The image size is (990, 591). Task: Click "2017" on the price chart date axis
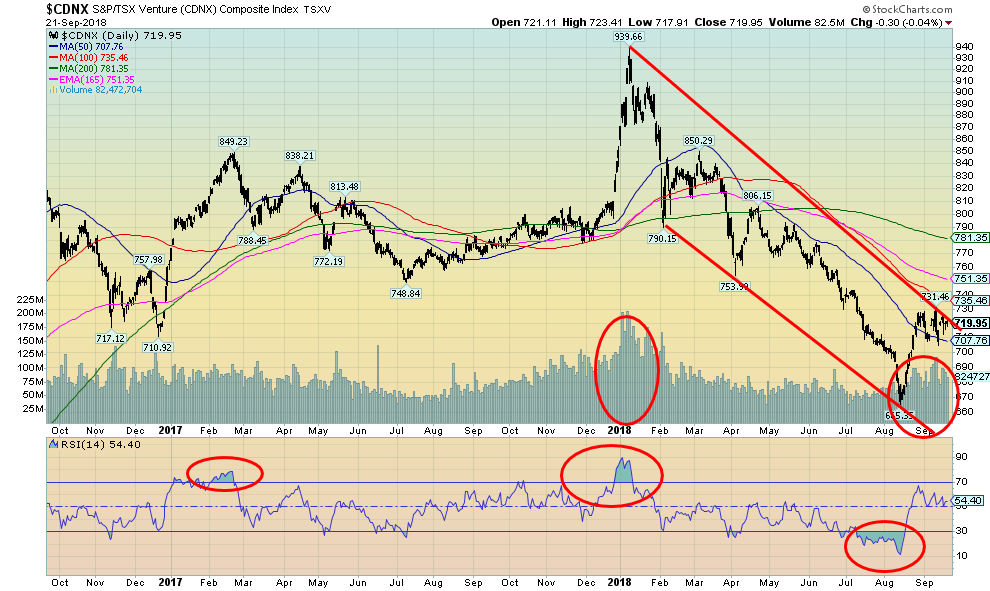(x=170, y=431)
